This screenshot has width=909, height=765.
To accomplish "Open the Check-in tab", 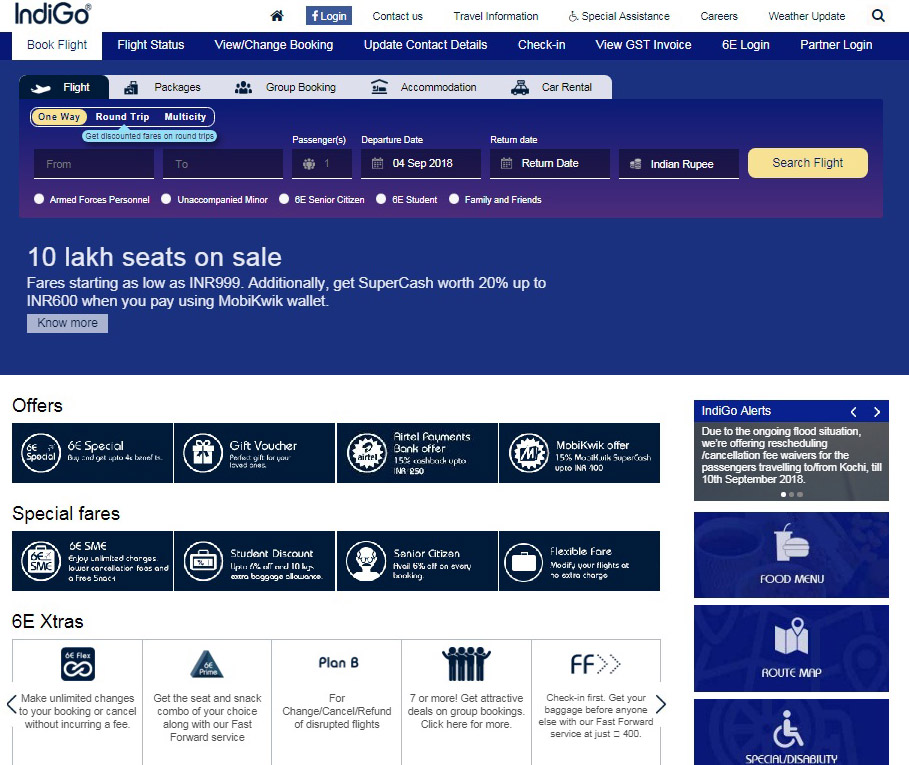I will coord(541,45).
